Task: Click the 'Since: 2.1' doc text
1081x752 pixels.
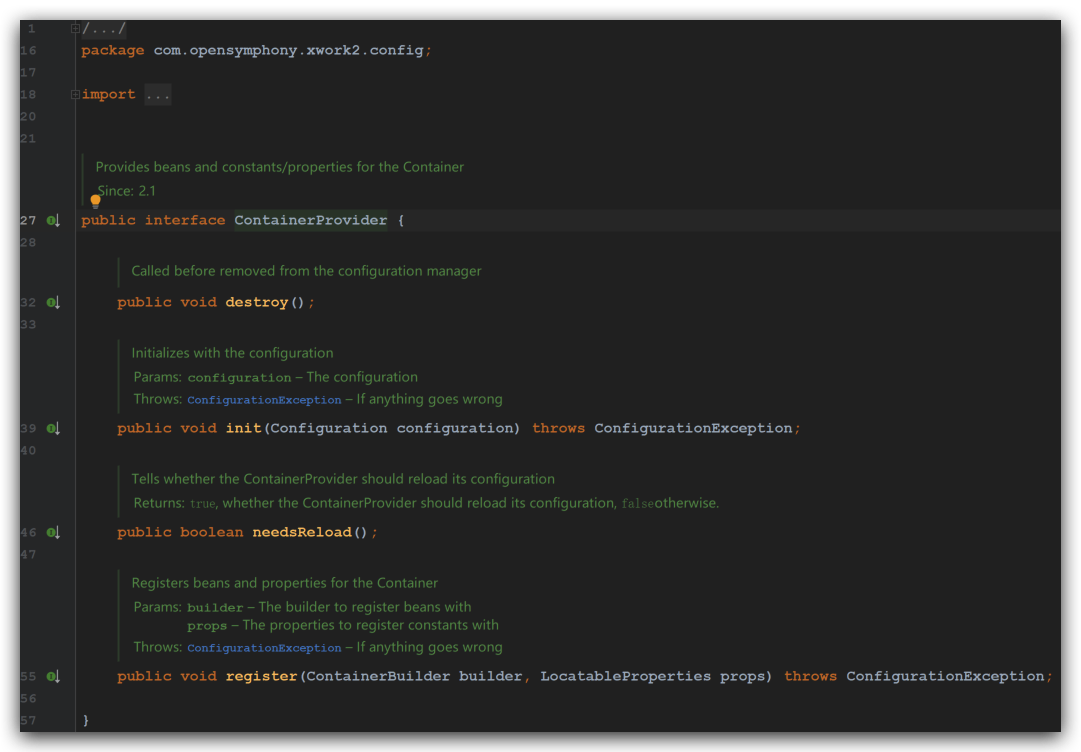Action: pos(126,191)
